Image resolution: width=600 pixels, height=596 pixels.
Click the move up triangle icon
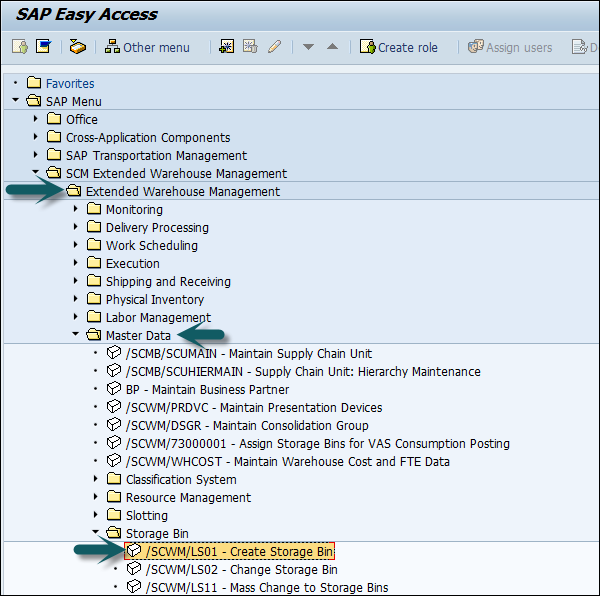click(x=332, y=47)
